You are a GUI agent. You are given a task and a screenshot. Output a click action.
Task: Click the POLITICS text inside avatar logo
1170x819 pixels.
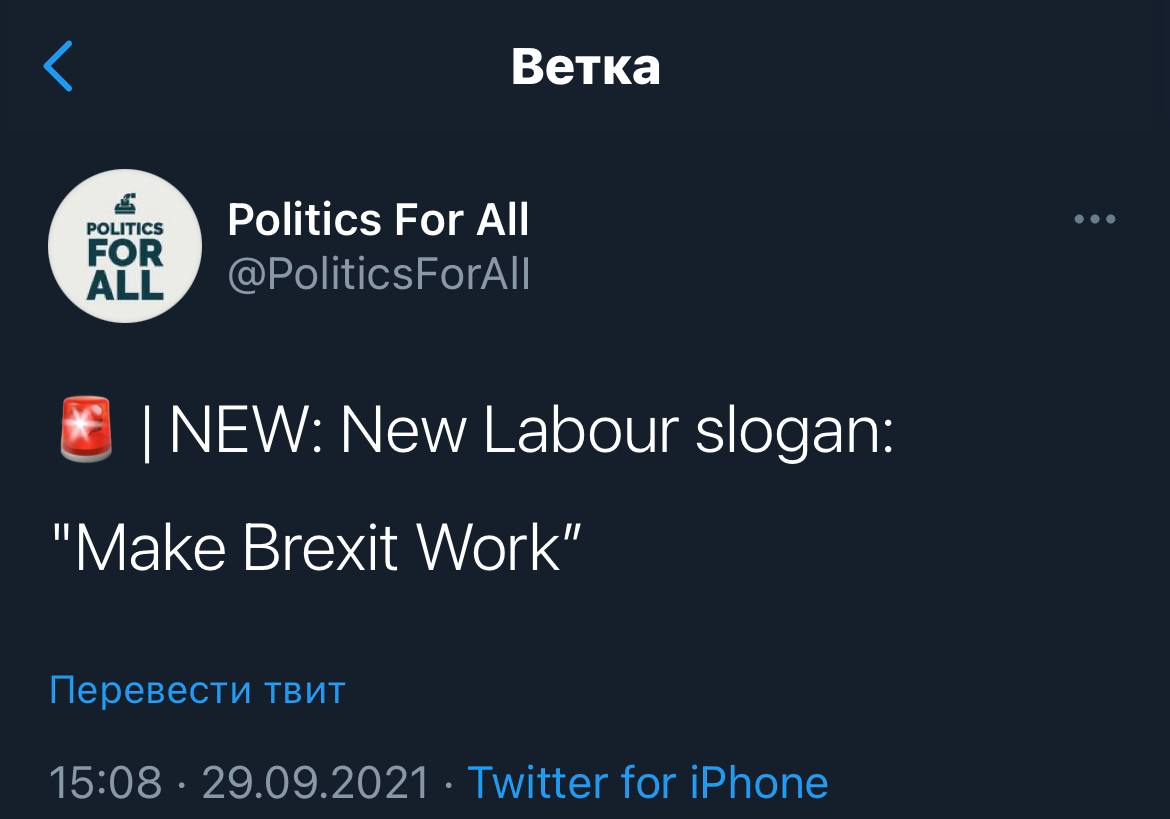[125, 228]
